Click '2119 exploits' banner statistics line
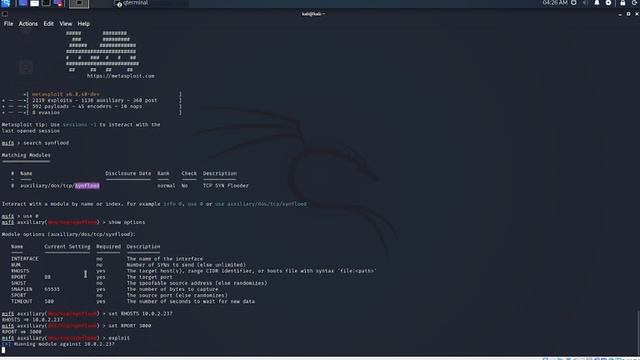Viewport: 640px width, 360px height. [x=95, y=100]
